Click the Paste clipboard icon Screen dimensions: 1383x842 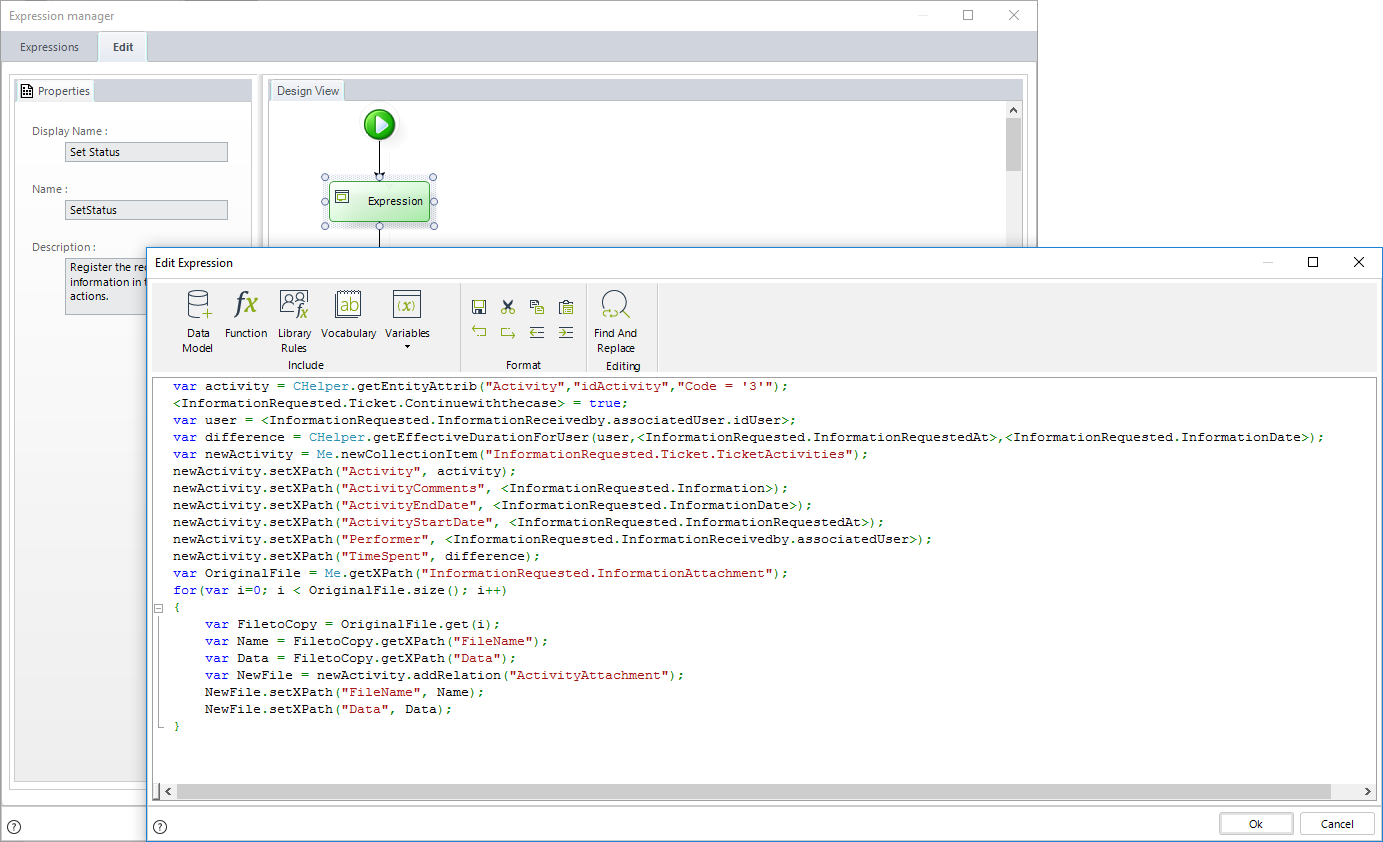pyautogui.click(x=566, y=307)
